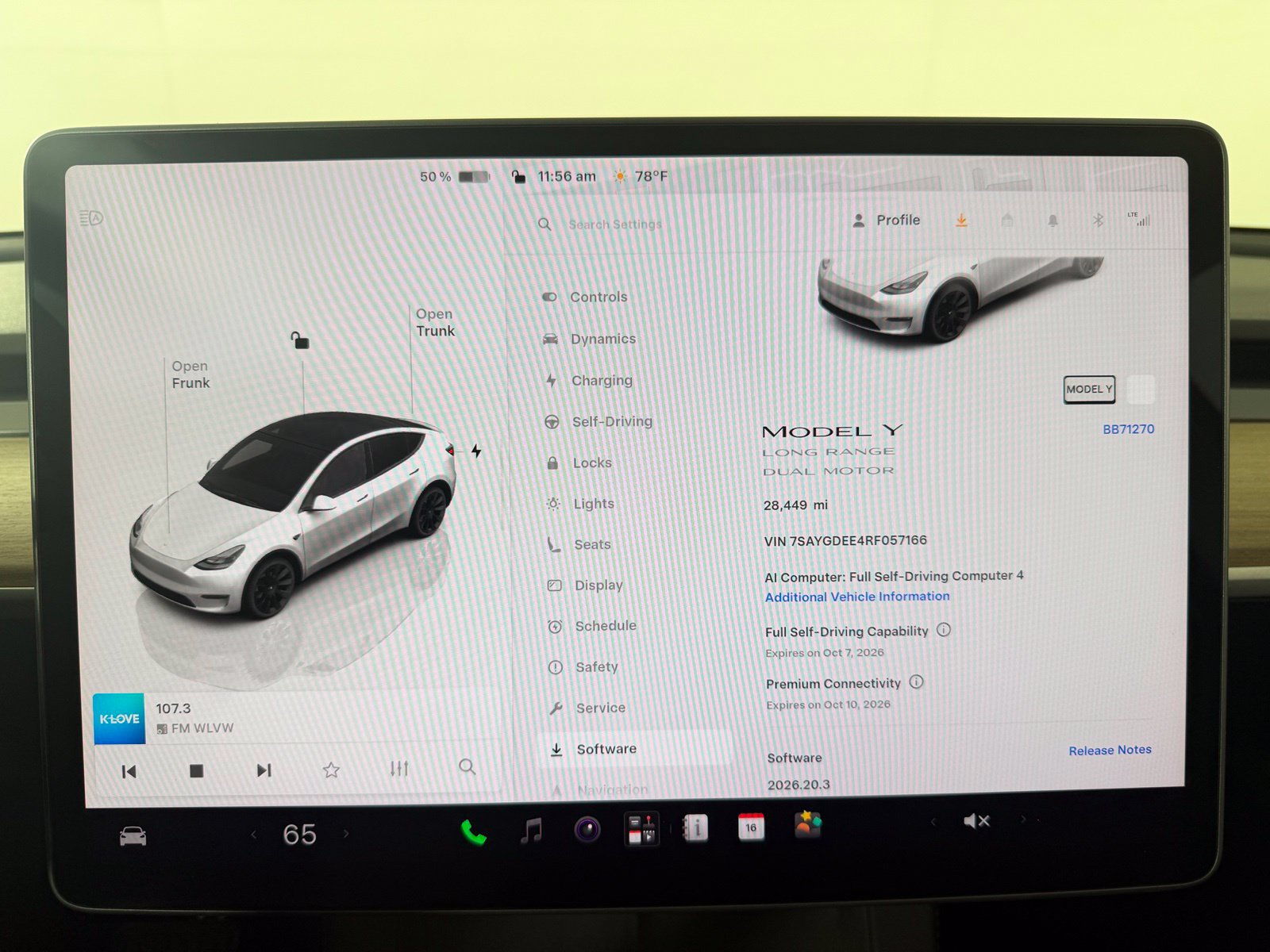Viewport: 1270px width, 952px height.
Task: Open charge port via lightning bolt icon
Action: click(476, 451)
